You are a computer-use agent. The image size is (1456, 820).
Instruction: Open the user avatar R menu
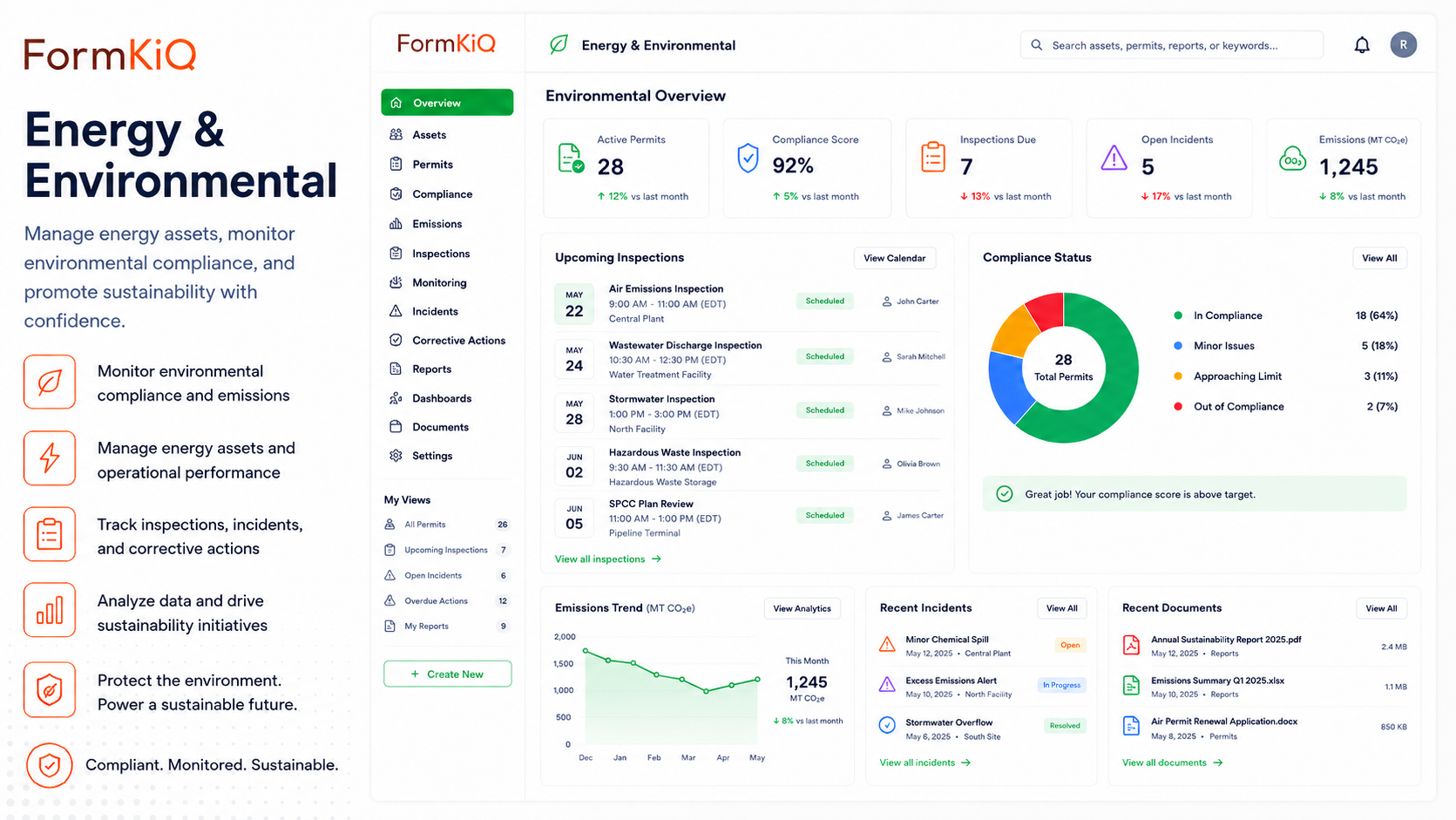point(1403,44)
